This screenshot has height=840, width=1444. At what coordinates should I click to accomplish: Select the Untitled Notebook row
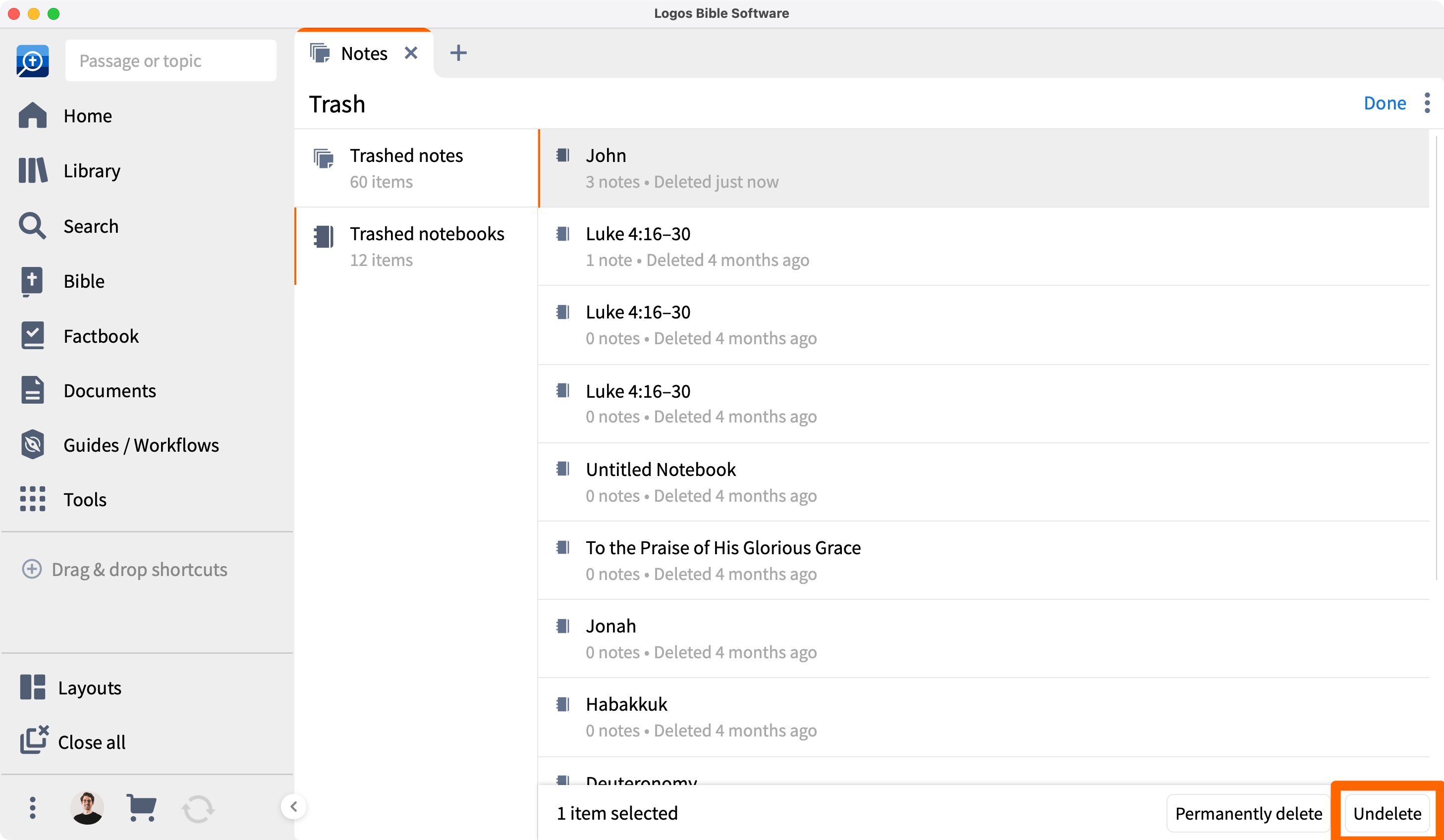(x=983, y=482)
